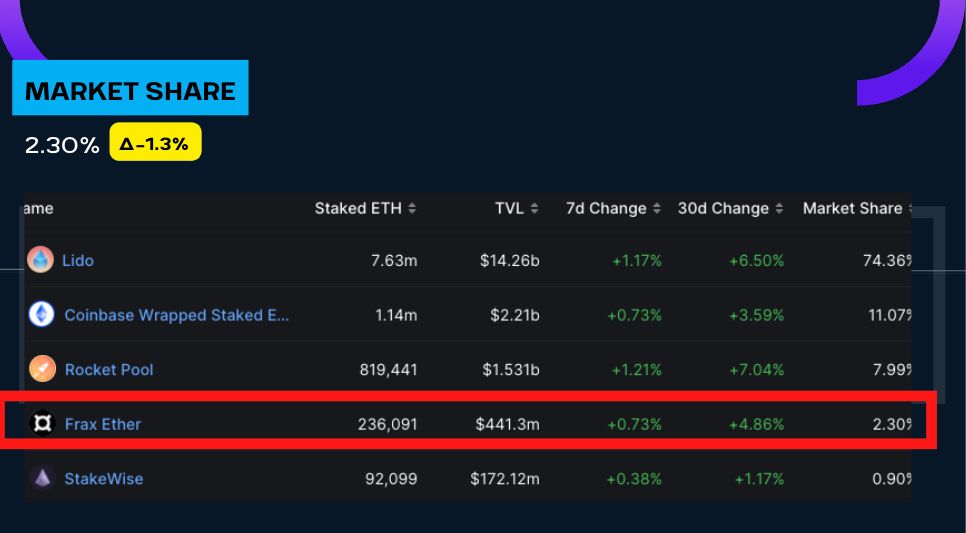Sort table by Staked ETH arrows
Viewport: 966px width, 533px height.
pos(412,209)
